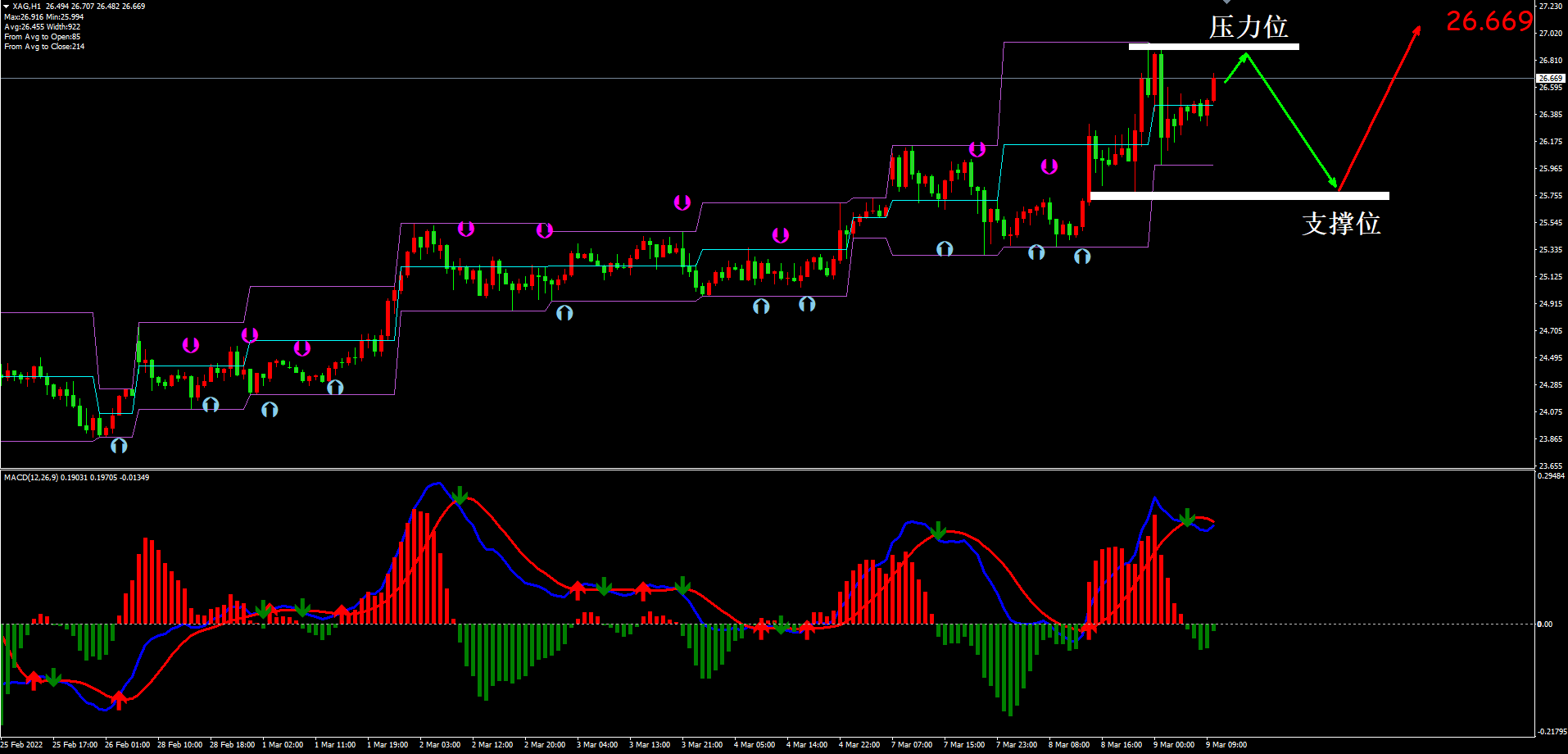Image resolution: width=1568 pixels, height=754 pixels.
Task: Click the leftmost magenta down-arrow signal
Action: pos(191,345)
